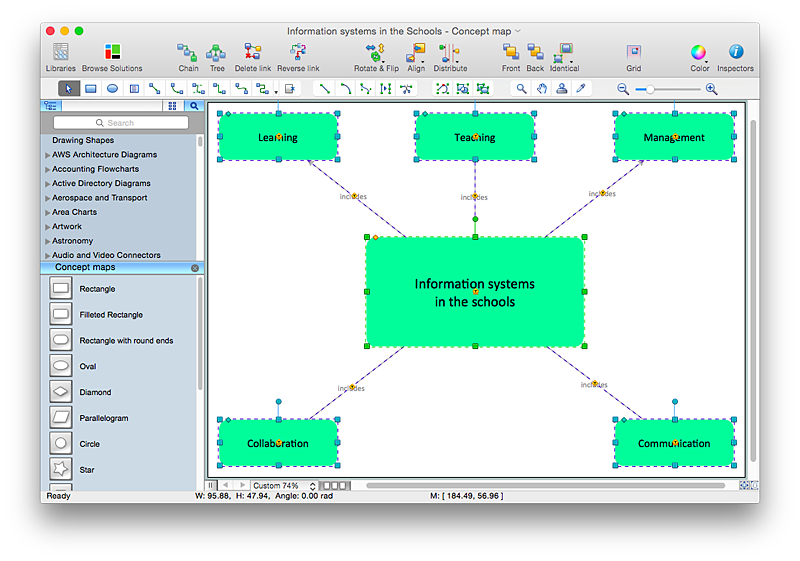Click the zoom out magnifier
Image resolution: width=800 pixels, height=561 pixels.
pos(623,89)
